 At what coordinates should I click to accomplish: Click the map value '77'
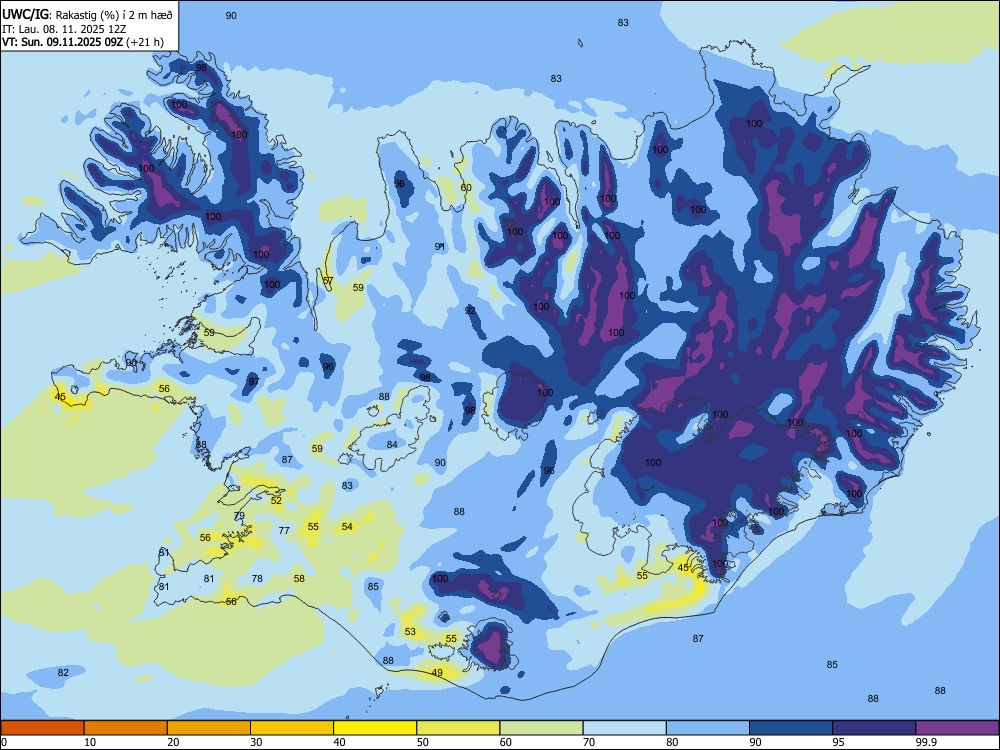click(284, 530)
